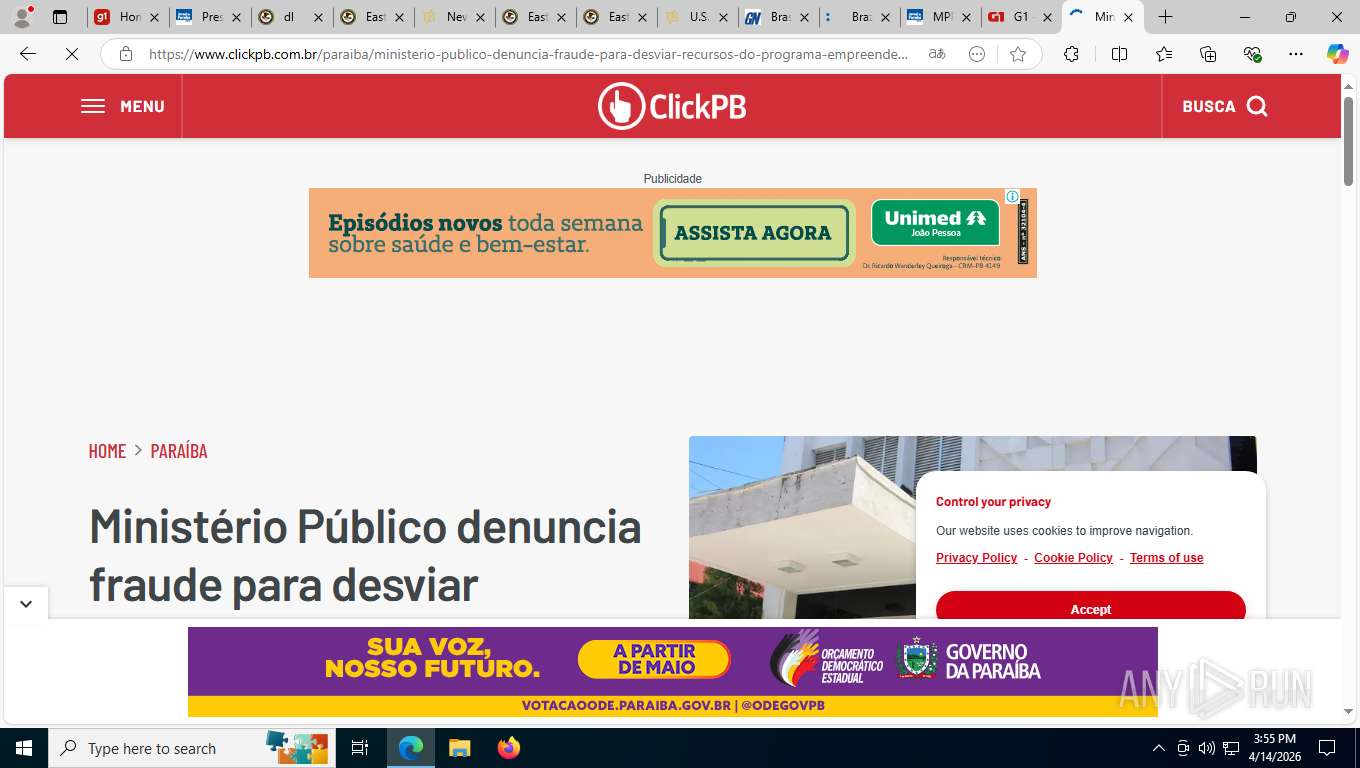This screenshot has height=768, width=1360.
Task: Click the ClickPB logo
Action: pyautogui.click(x=672, y=106)
